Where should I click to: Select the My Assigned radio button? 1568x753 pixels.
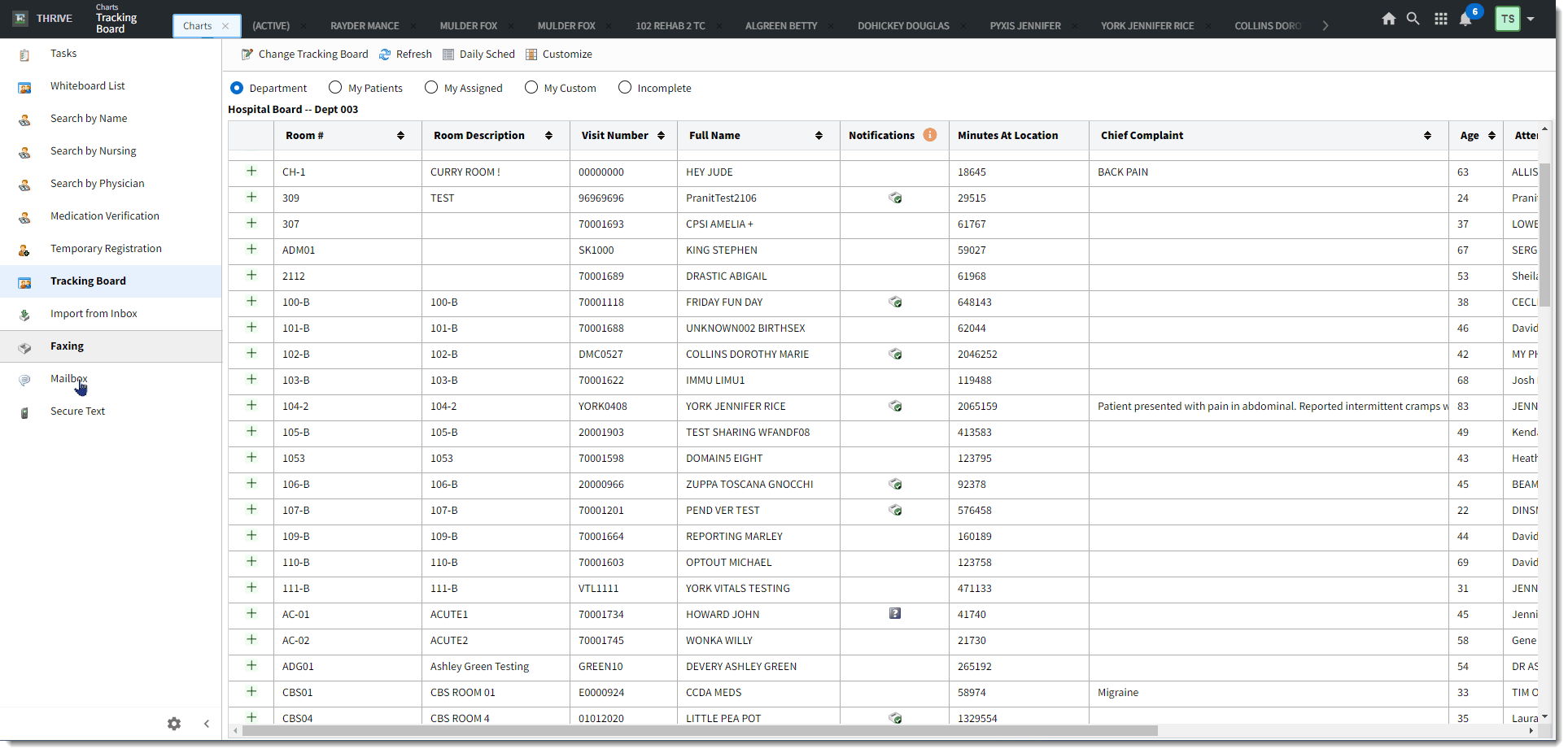[431, 87]
